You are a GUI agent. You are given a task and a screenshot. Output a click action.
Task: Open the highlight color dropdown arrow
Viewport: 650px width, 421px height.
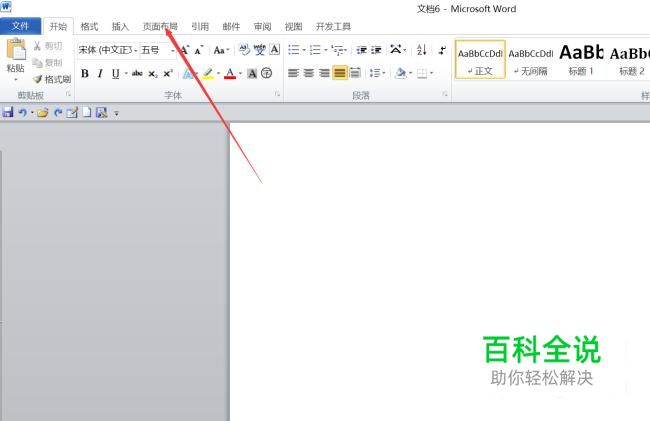218,74
